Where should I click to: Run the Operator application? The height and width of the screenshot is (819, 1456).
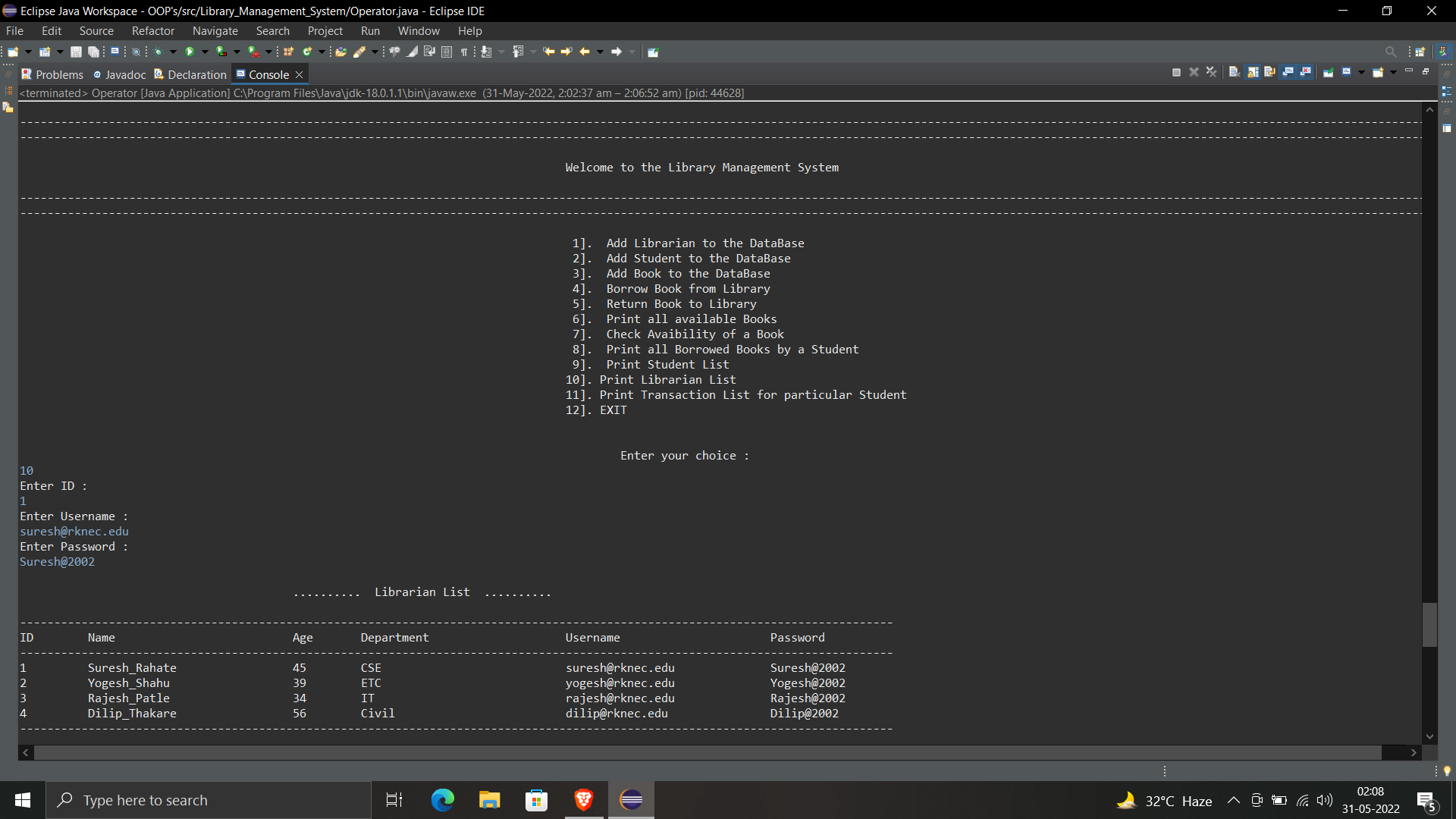[190, 52]
